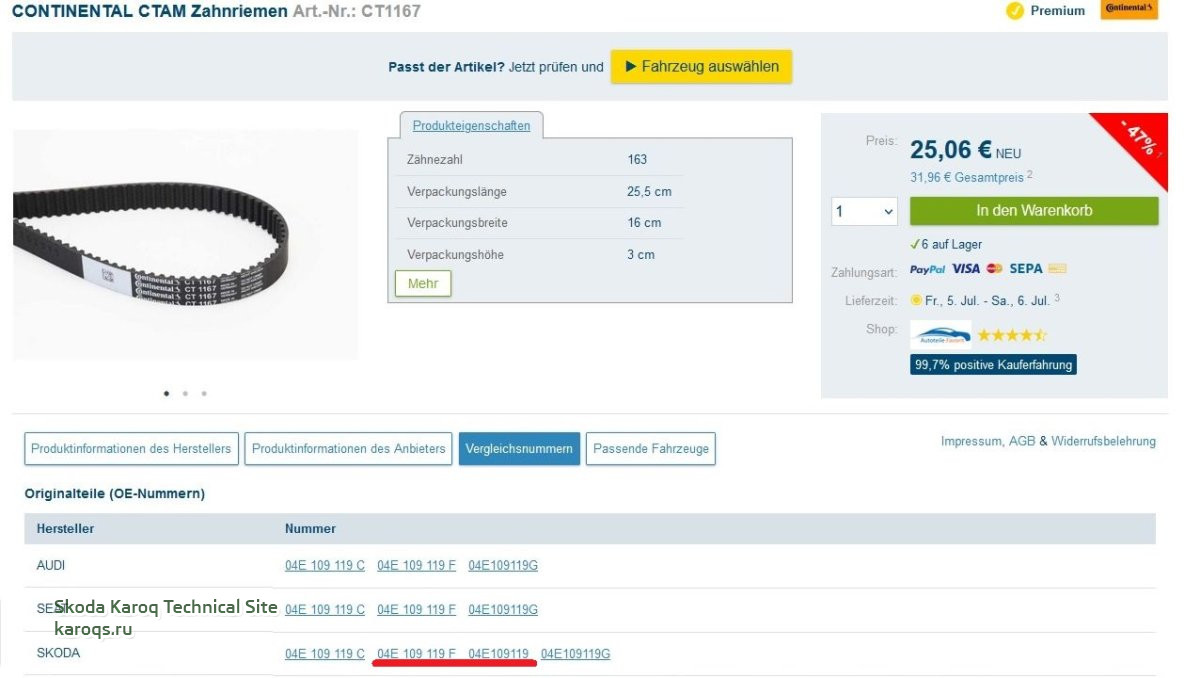The width and height of the screenshot is (1200, 678).
Task: Switch to third product image dot
Action: pos(204,394)
